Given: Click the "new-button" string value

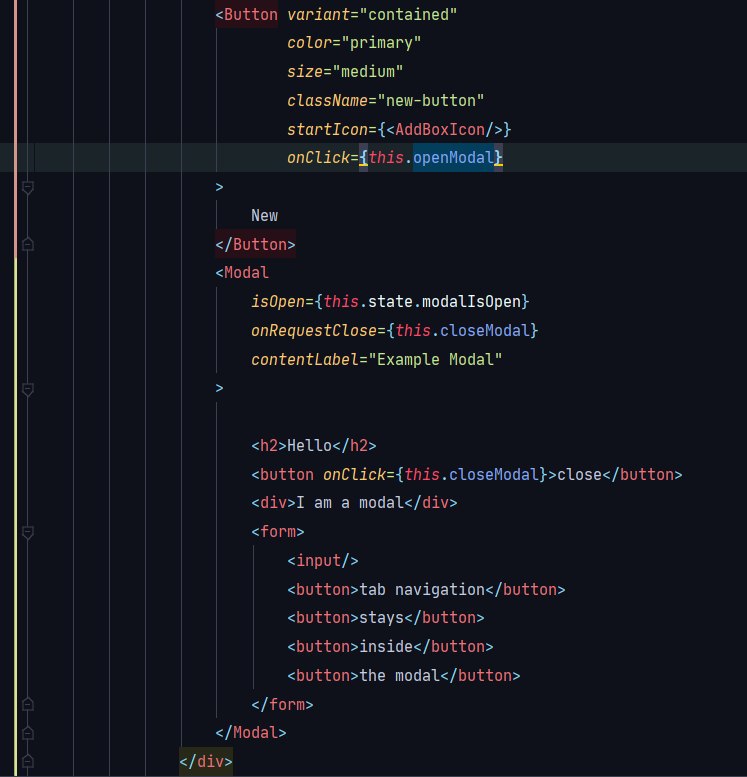Looking at the screenshot, I should click(430, 101).
